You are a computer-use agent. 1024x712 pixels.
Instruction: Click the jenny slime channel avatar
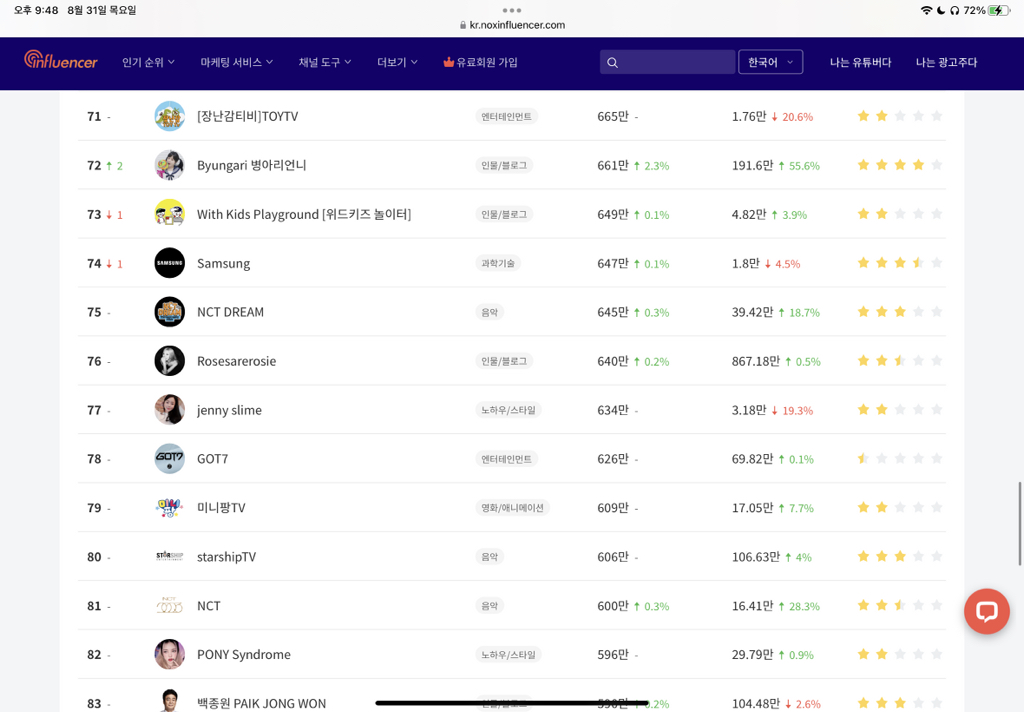(x=170, y=410)
